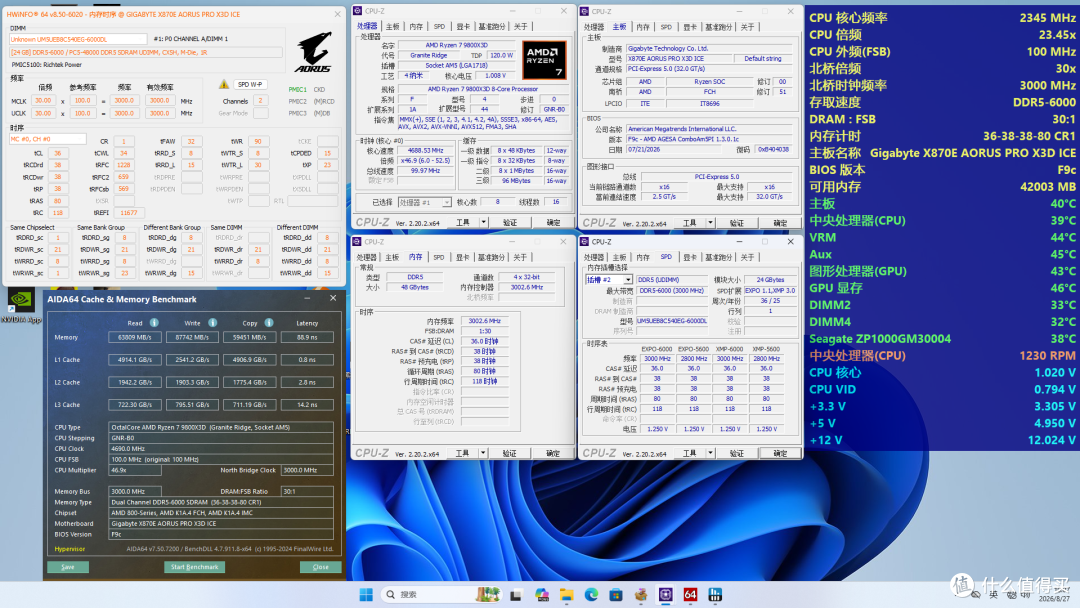Click the 1230 RPM CPU fan overlay value

tap(1048, 355)
